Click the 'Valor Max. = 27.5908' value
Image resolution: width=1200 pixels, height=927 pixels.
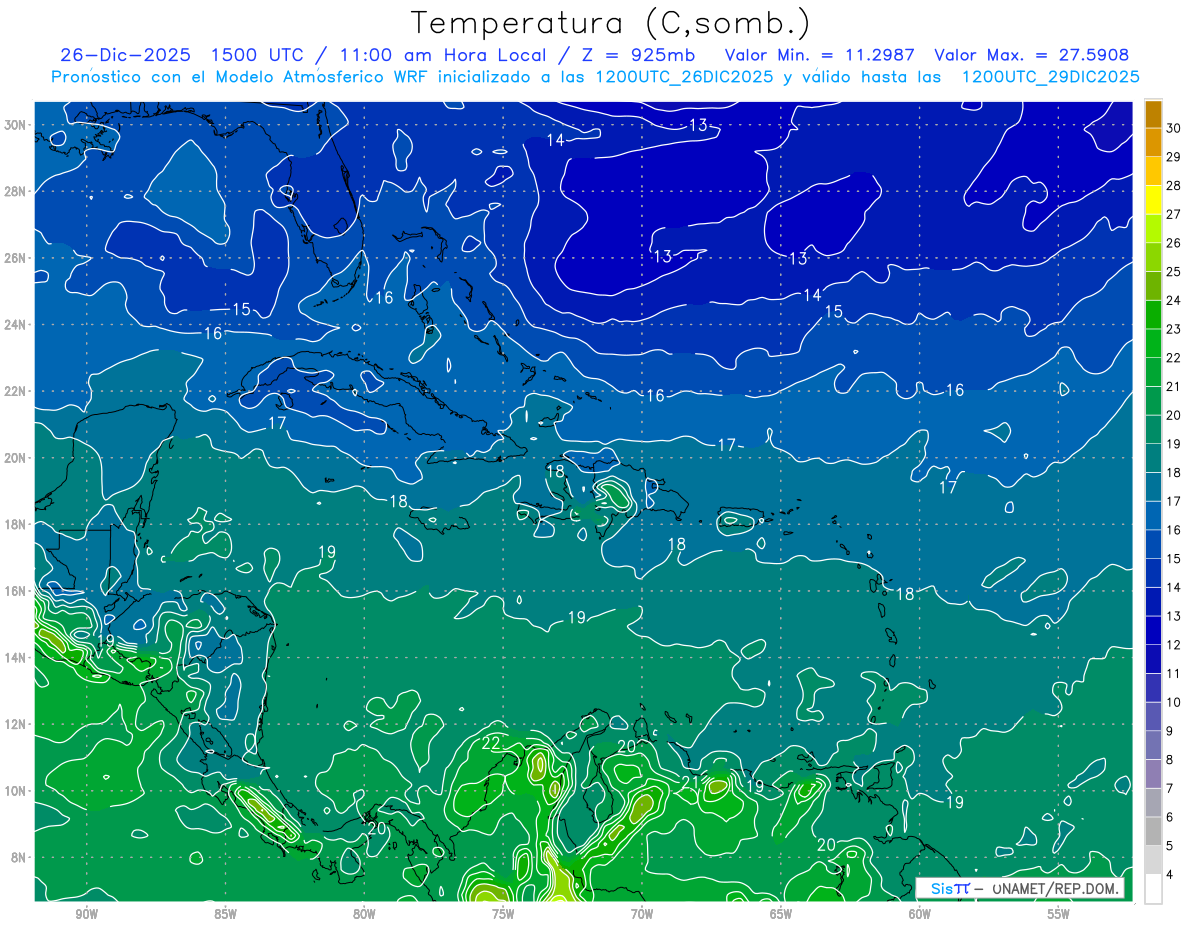[x=1032, y=55]
